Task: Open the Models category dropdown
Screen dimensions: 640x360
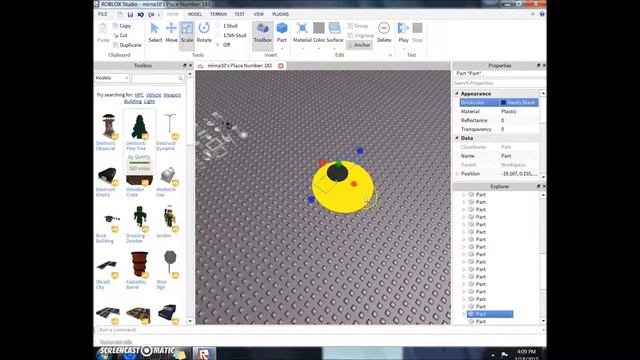Action: 112,78
